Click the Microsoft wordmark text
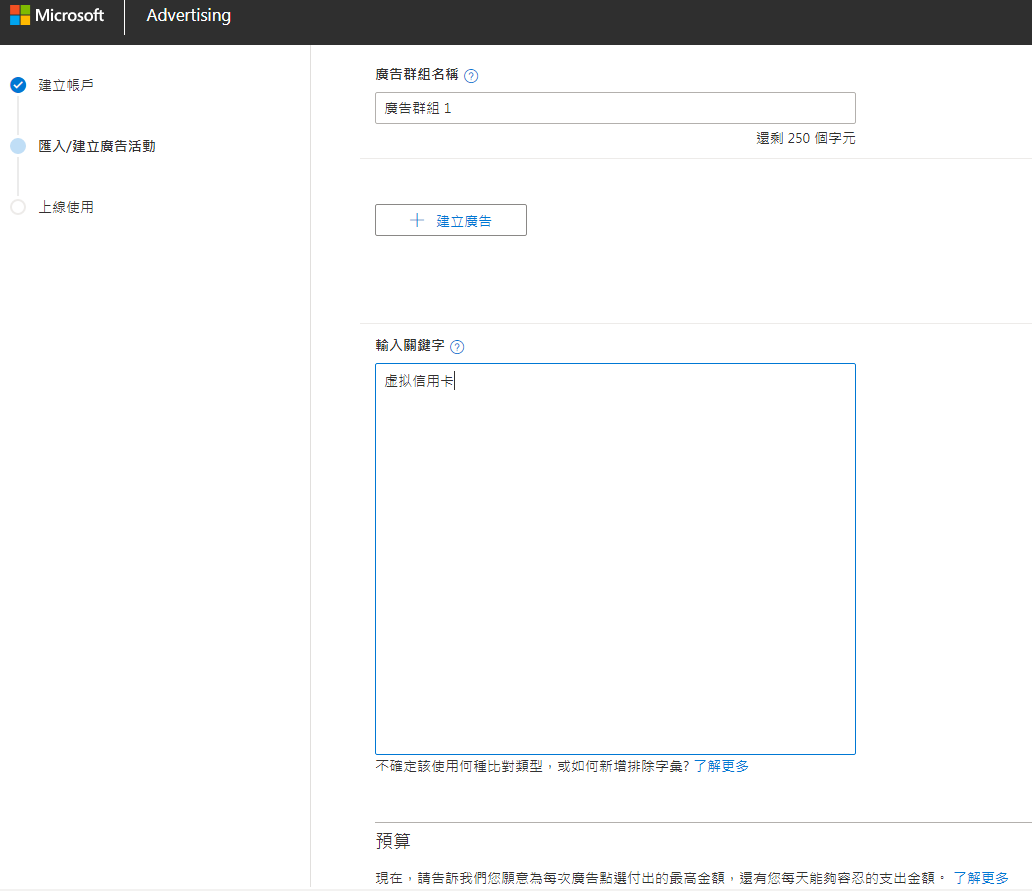Image resolution: width=1032 pixels, height=891 pixels. pos(69,16)
